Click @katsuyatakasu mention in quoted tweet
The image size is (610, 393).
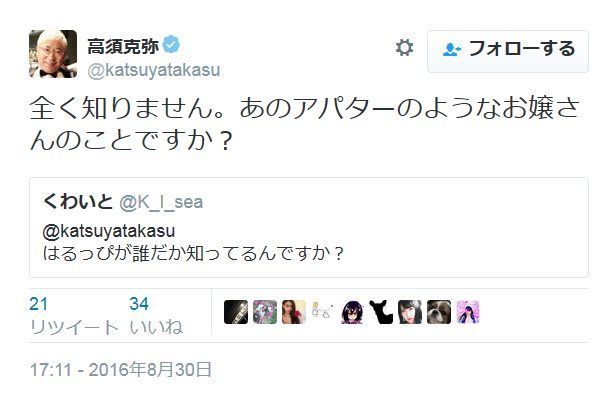[x=109, y=231]
